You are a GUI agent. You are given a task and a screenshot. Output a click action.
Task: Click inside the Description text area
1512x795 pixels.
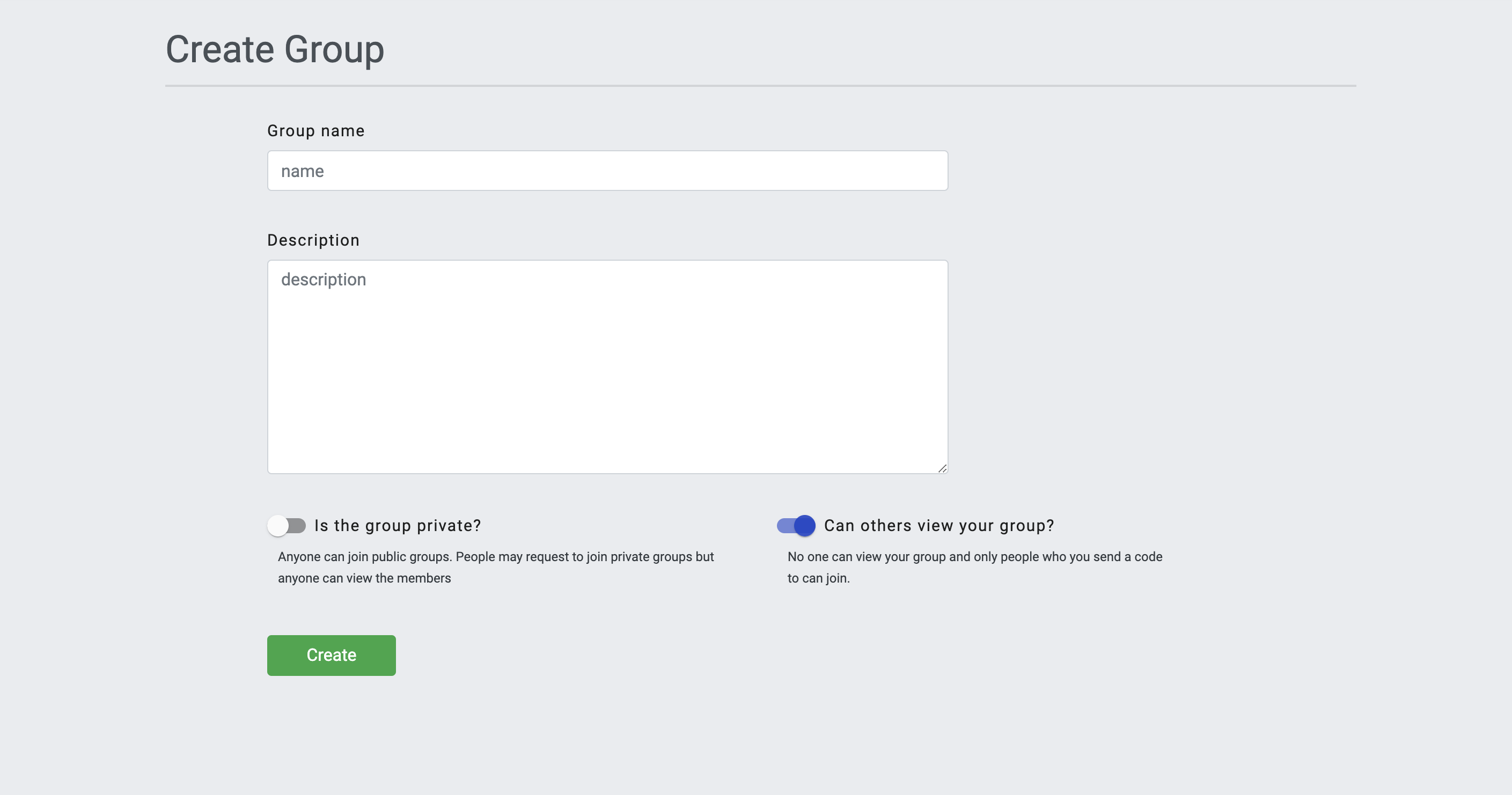[607, 367]
